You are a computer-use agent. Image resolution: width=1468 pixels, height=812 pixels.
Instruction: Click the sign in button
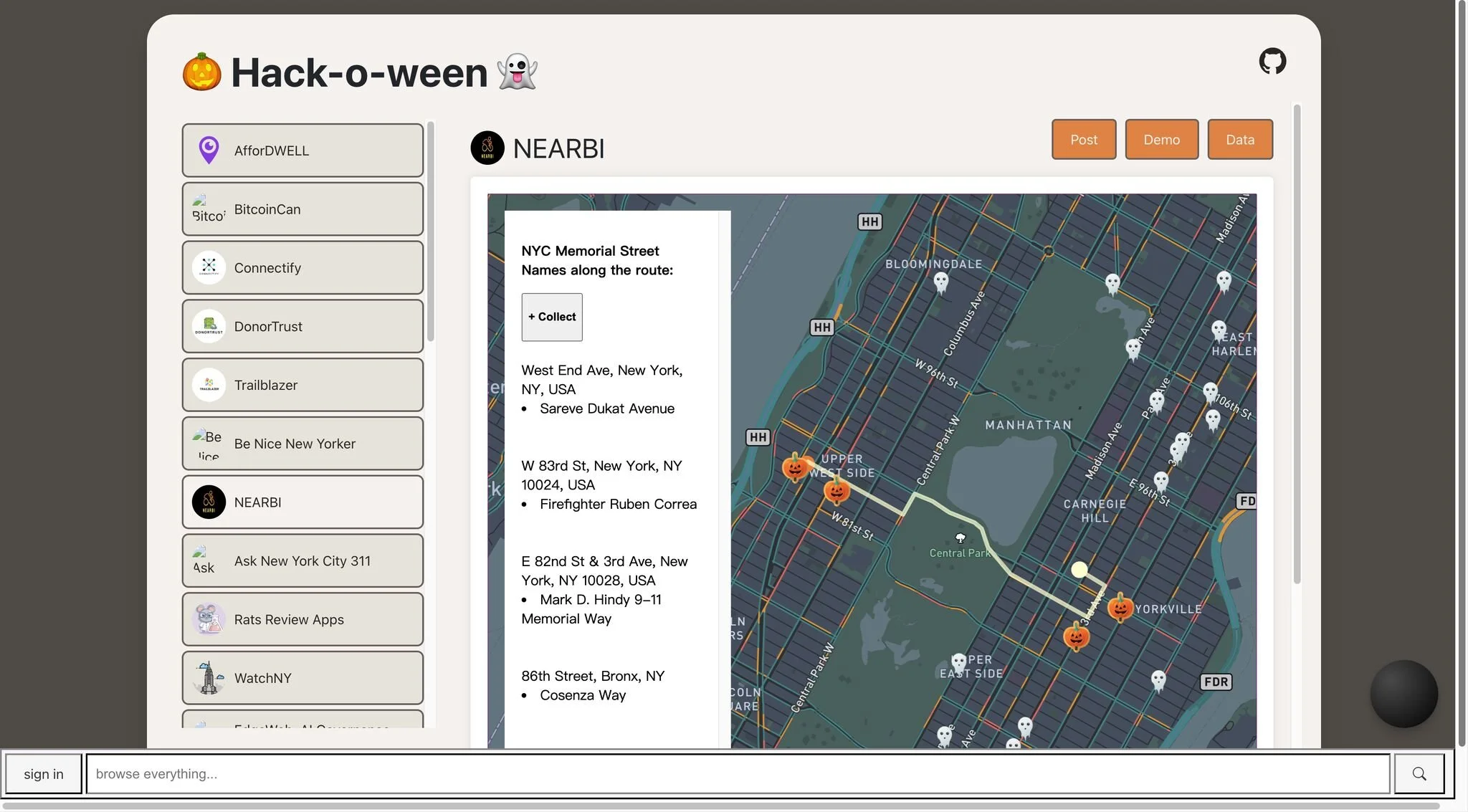44,773
